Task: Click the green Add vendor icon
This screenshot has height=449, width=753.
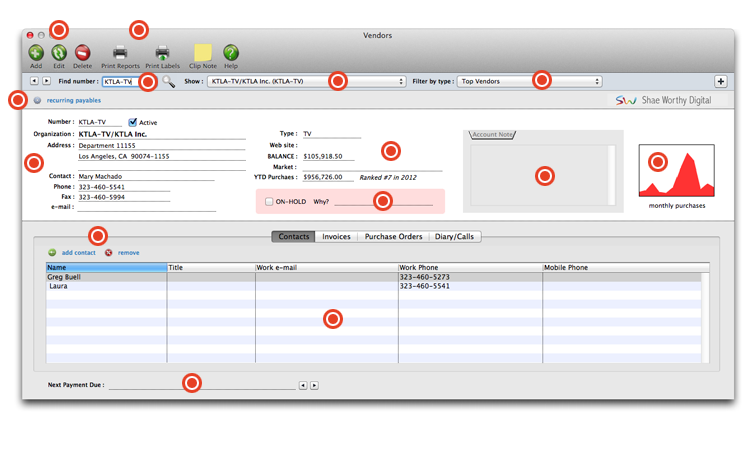Action: coord(36,52)
